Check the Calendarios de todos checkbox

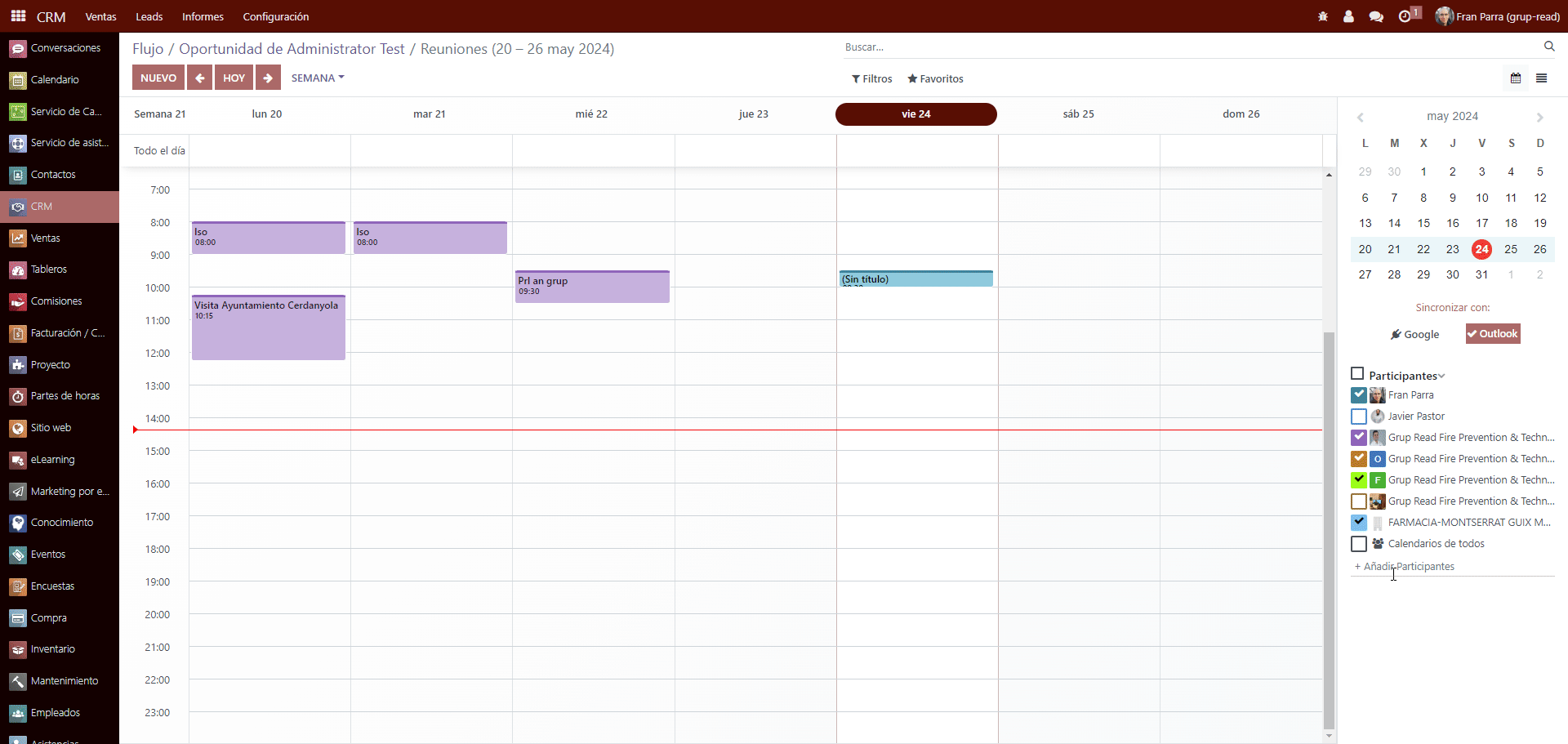[1359, 544]
